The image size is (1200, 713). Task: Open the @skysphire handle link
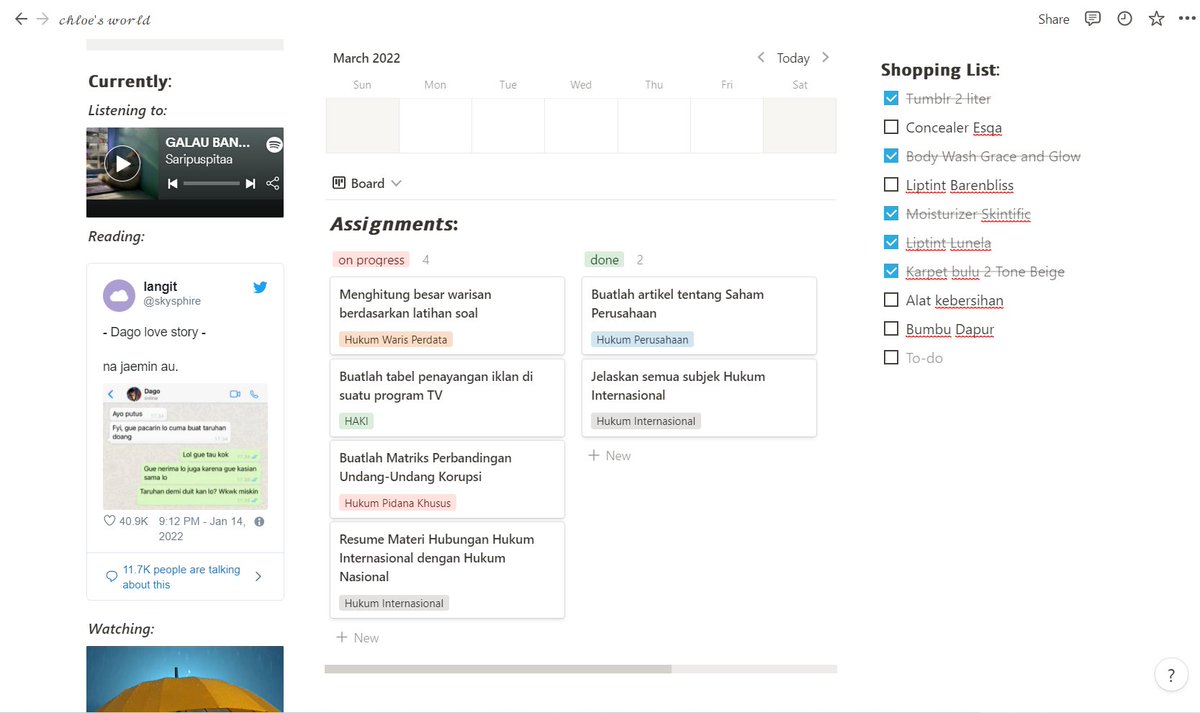172,300
